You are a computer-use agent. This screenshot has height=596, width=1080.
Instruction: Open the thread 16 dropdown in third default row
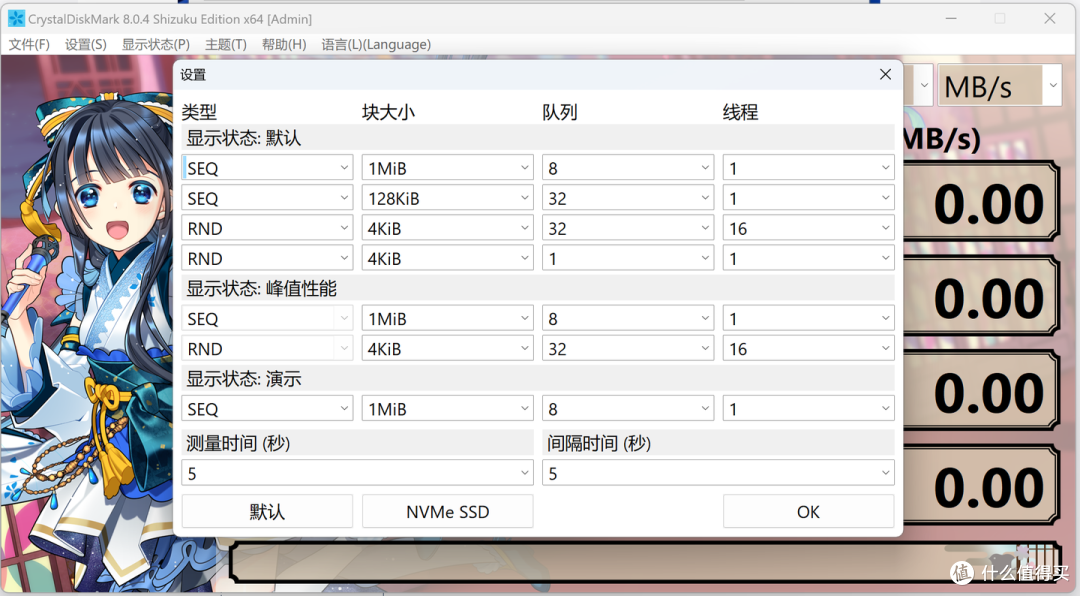click(x=809, y=228)
